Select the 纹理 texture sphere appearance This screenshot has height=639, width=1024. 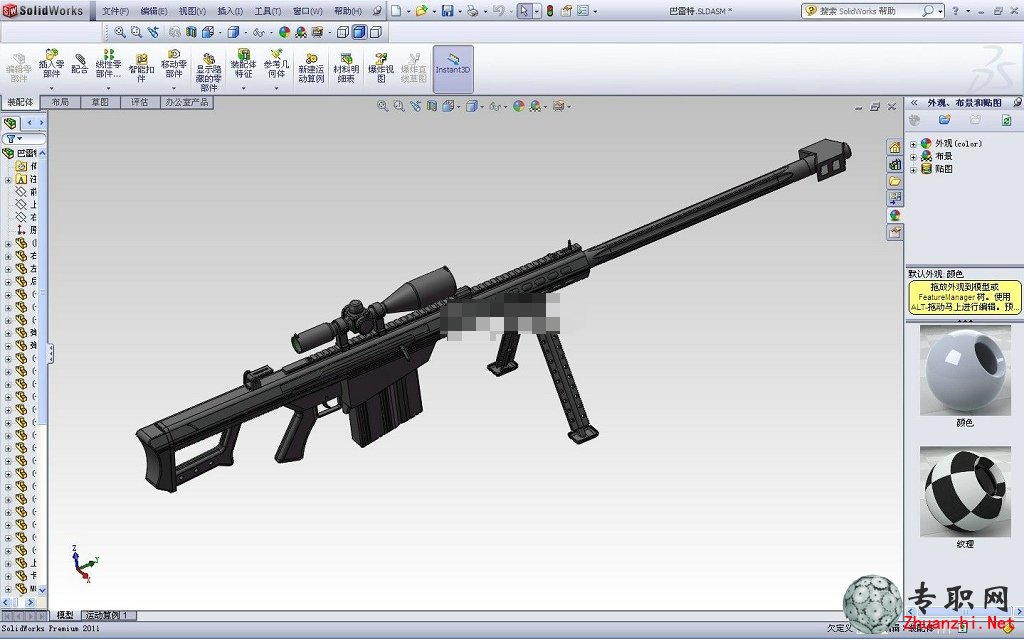[x=965, y=491]
